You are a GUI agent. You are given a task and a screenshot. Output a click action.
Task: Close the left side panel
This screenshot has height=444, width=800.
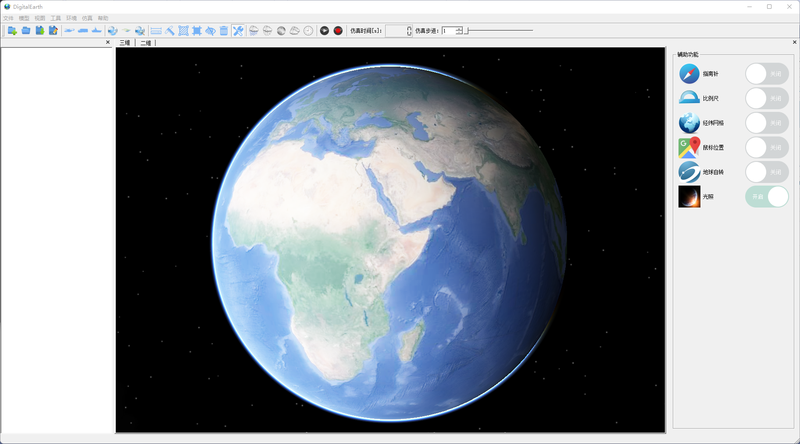tap(108, 42)
